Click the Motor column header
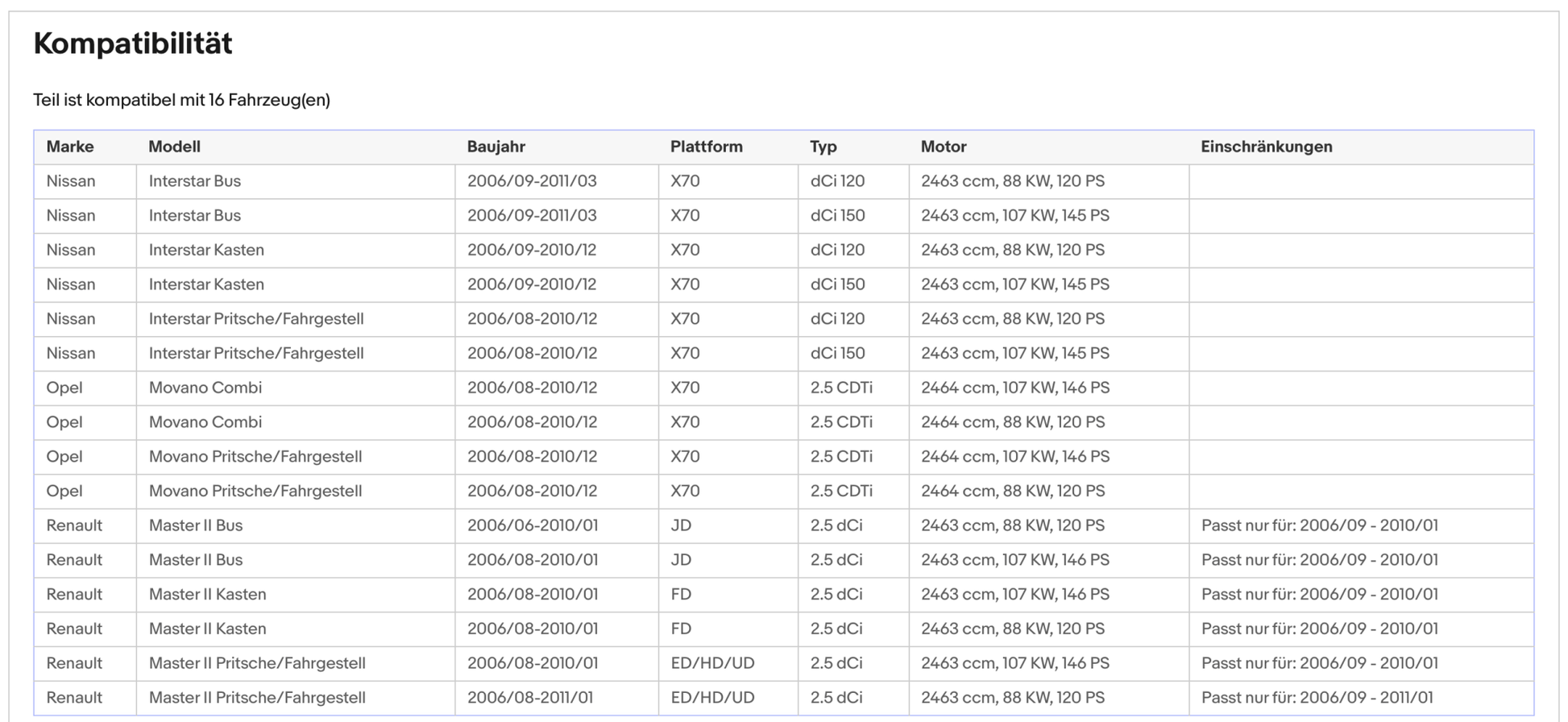Screen dimensions: 1568x722 tap(943, 147)
